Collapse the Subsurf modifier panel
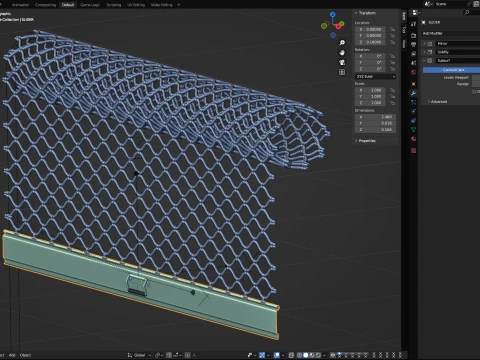 tap(424, 61)
